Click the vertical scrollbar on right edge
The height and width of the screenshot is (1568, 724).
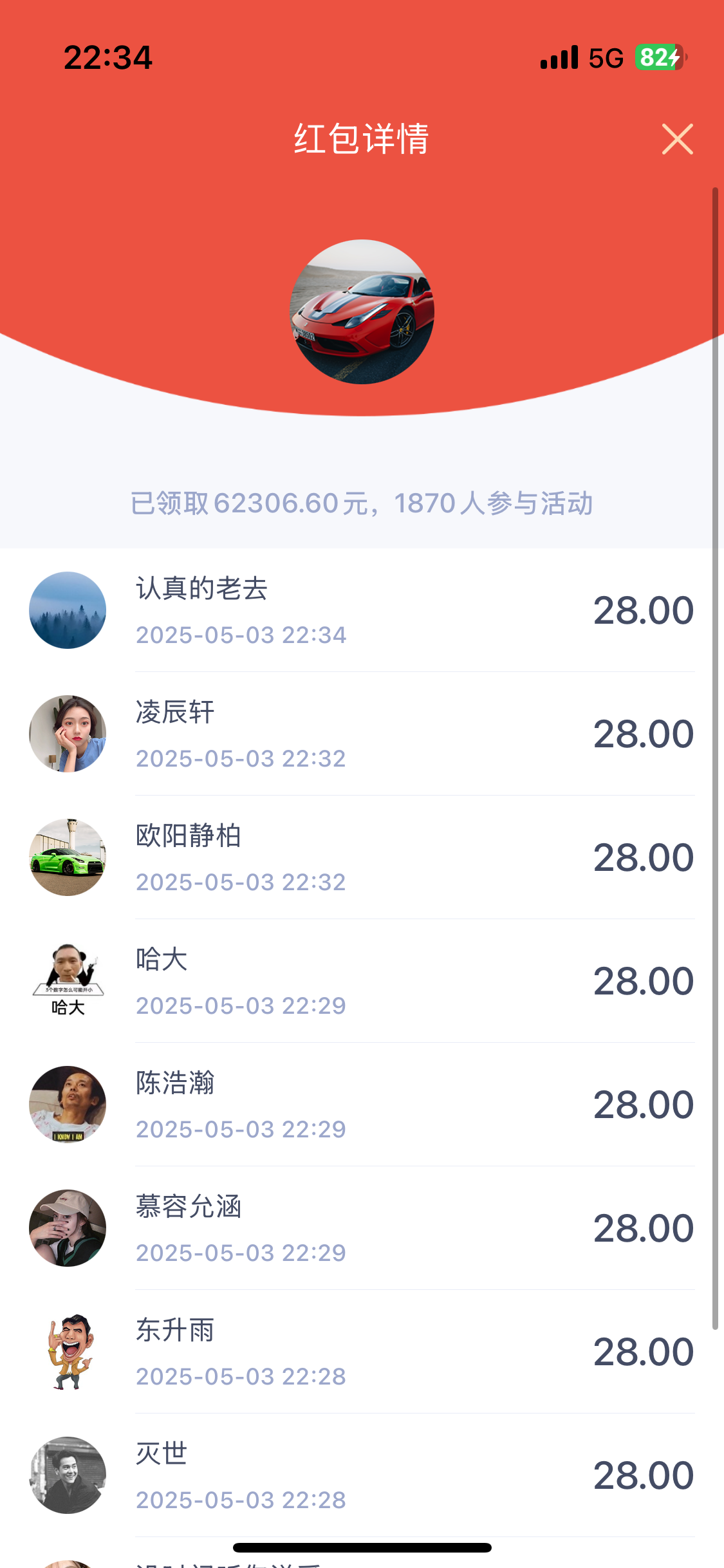(714, 758)
